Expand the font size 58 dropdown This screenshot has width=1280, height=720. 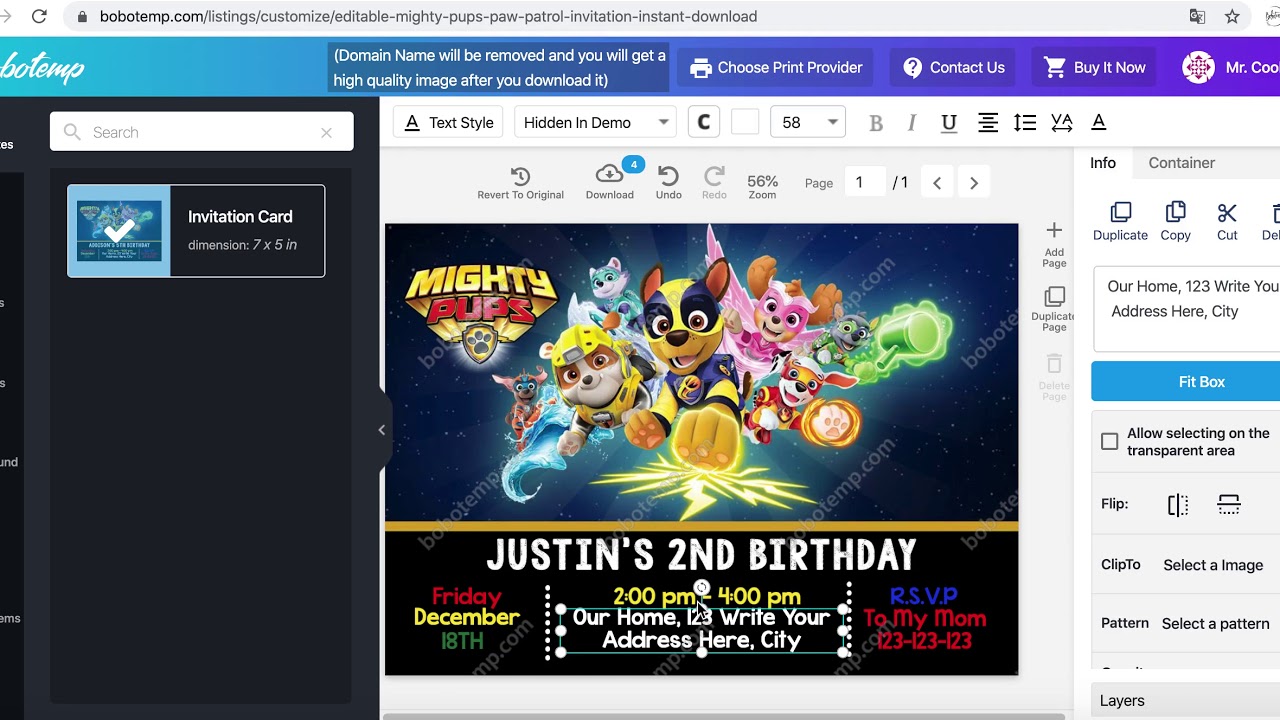[x=809, y=122]
